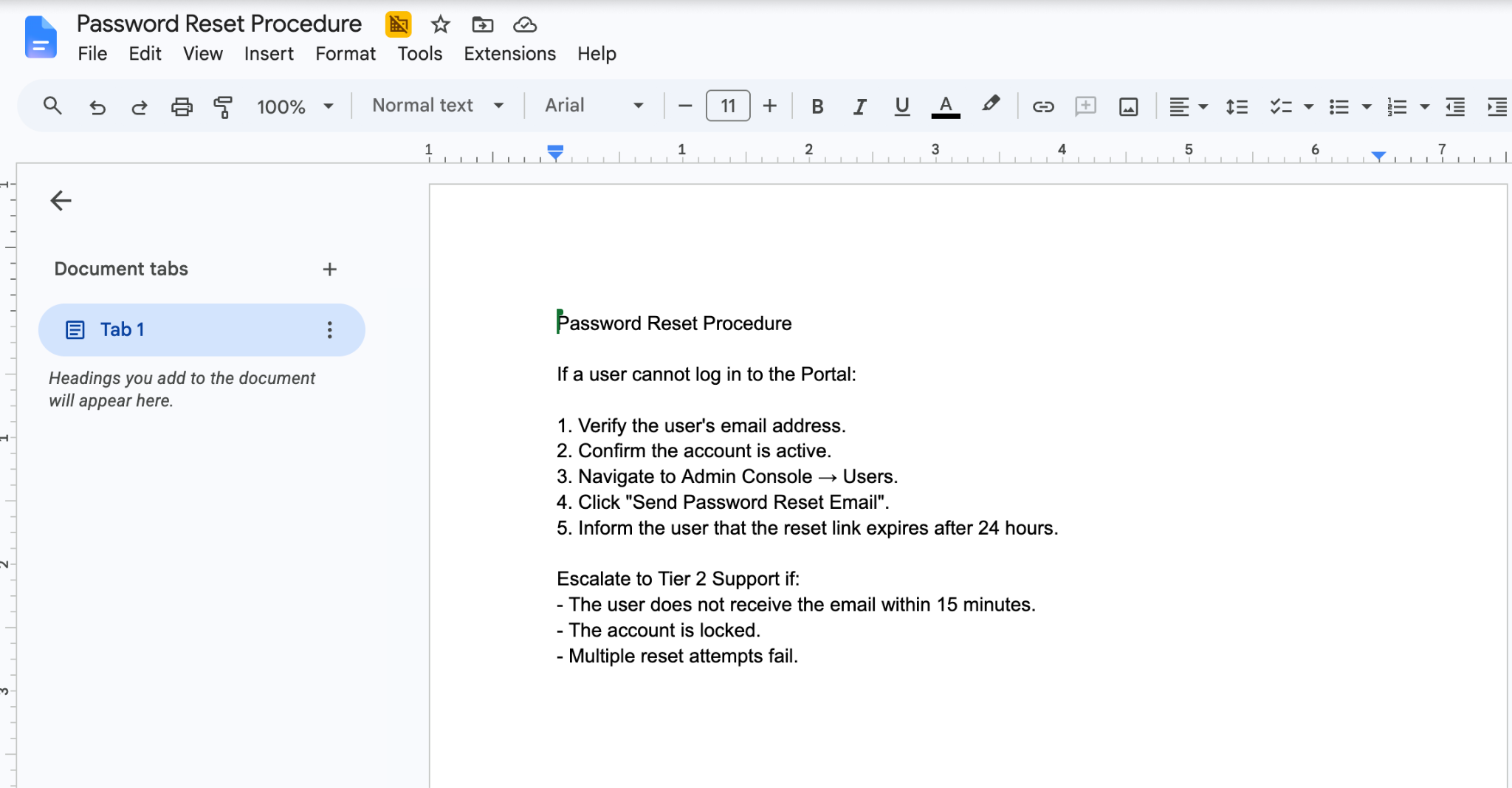Open the Google Docs home icon
This screenshot has height=788, width=1512.
click(41, 37)
